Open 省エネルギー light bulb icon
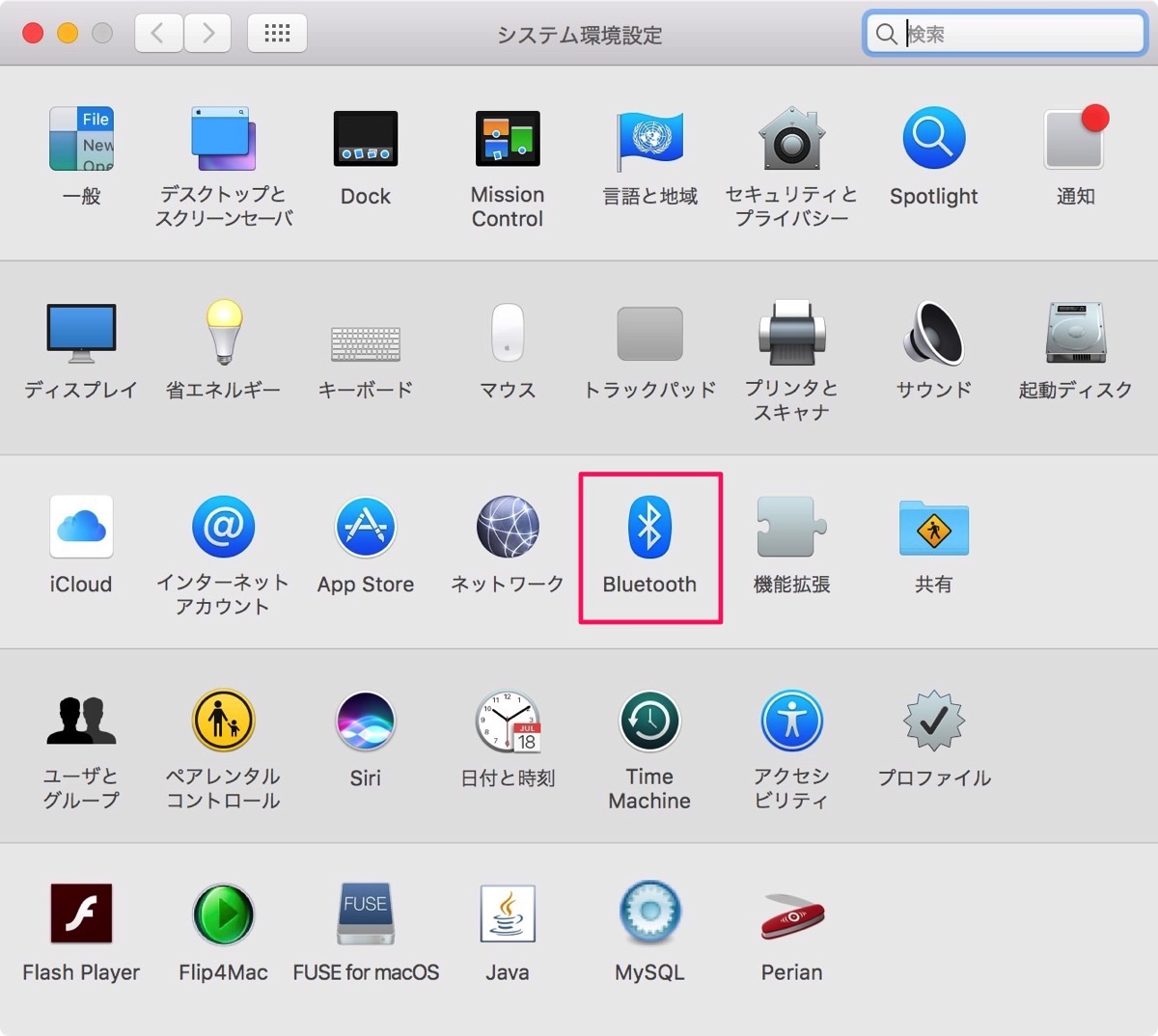The height and width of the screenshot is (1036, 1158). 224,332
